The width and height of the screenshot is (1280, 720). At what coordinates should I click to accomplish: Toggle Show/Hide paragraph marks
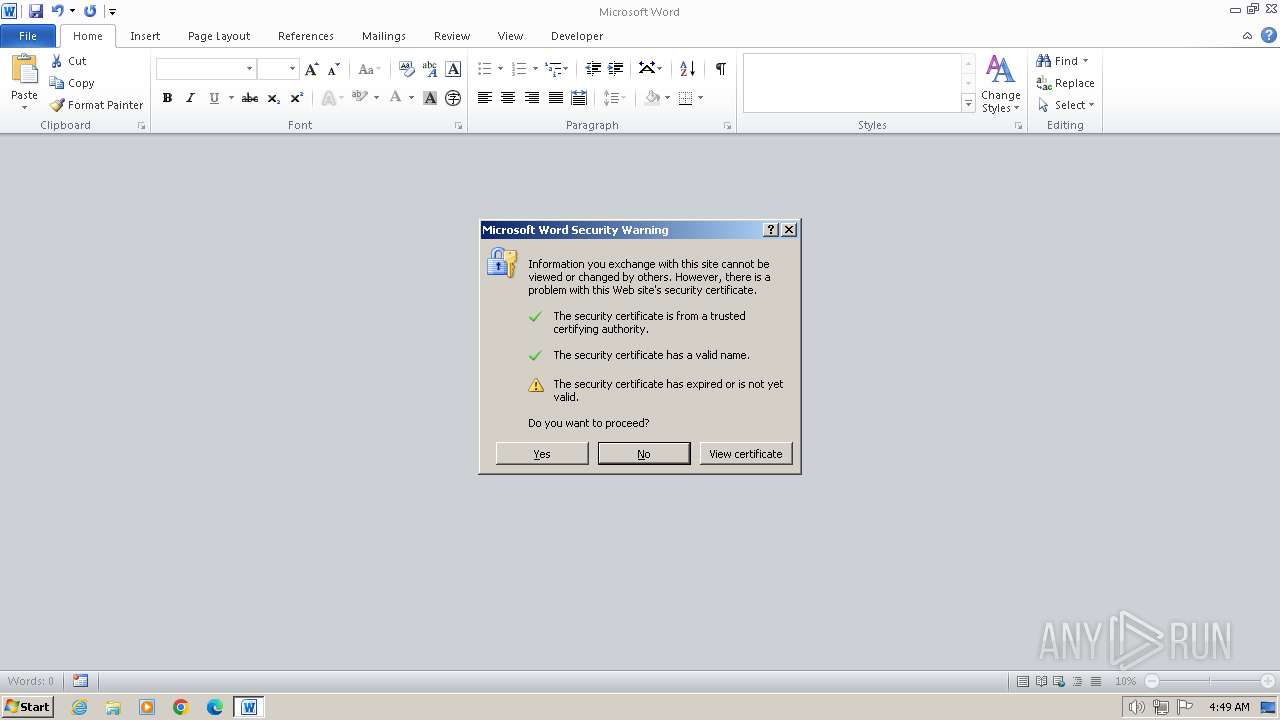pyautogui.click(x=720, y=69)
